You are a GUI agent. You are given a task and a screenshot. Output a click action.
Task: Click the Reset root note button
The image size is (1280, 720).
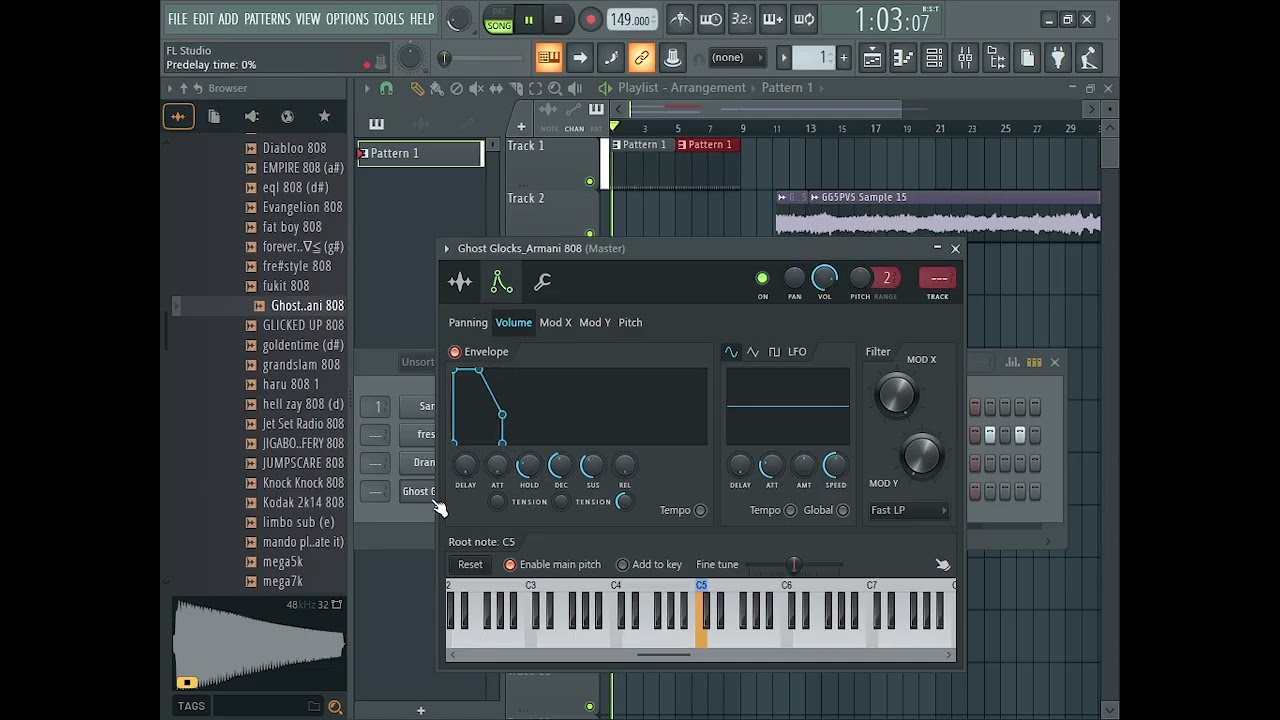470,565
